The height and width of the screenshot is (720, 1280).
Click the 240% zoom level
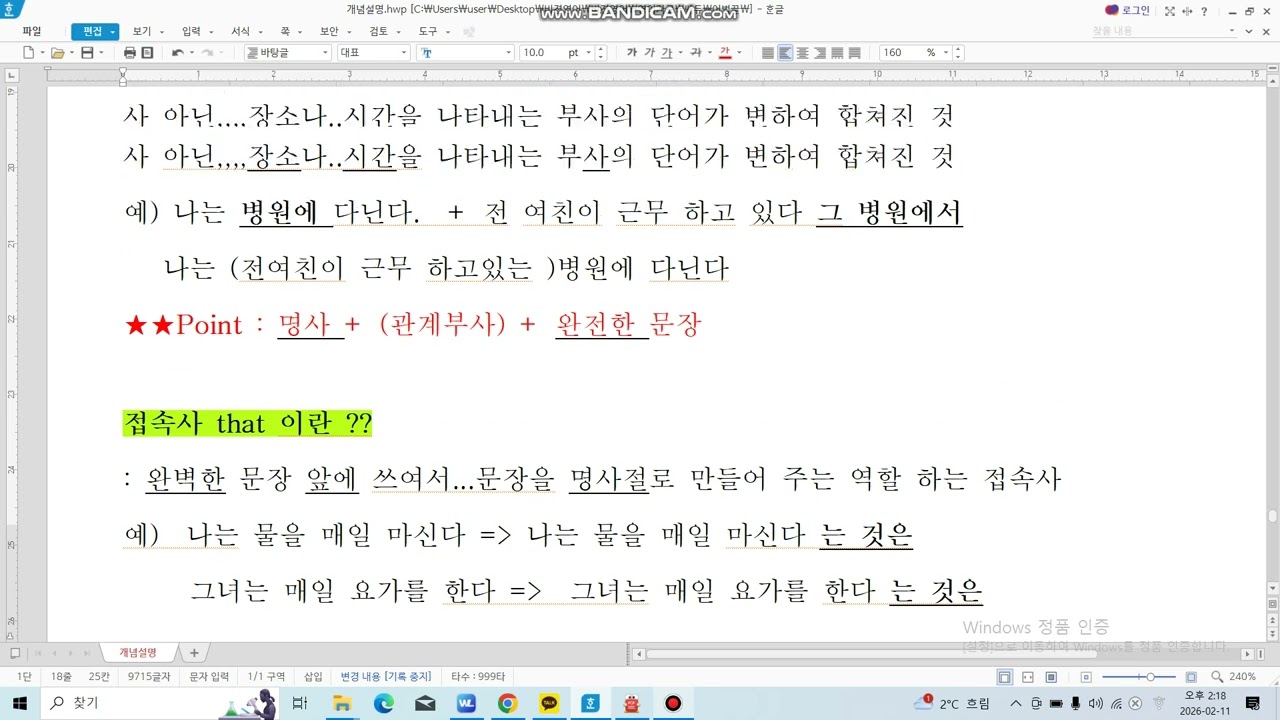pos(1243,677)
